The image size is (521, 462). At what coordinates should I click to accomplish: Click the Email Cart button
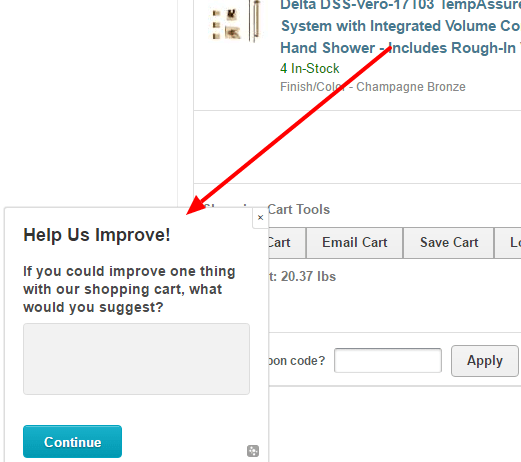(354, 243)
